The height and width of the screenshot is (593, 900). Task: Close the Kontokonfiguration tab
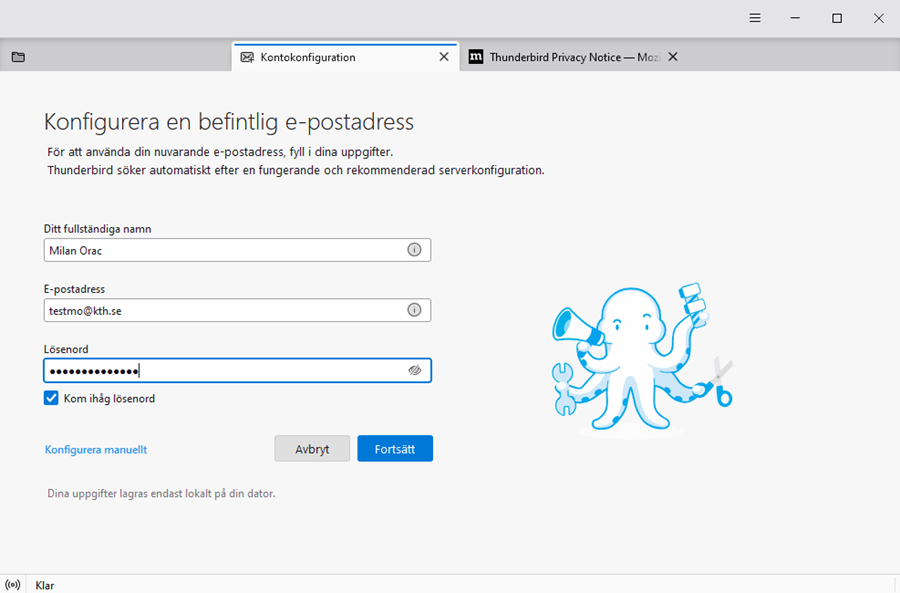click(x=444, y=57)
